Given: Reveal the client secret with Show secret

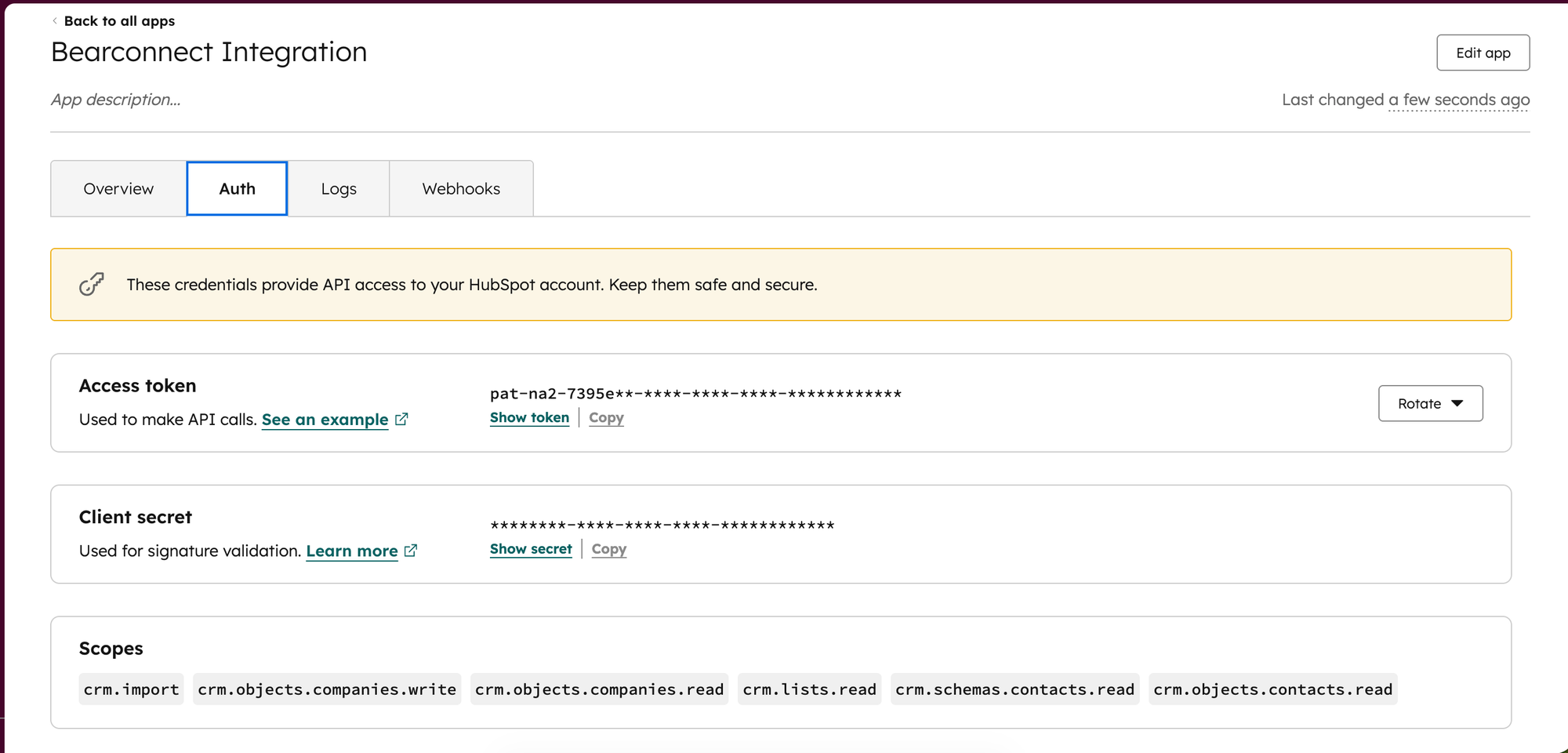Looking at the screenshot, I should (531, 549).
